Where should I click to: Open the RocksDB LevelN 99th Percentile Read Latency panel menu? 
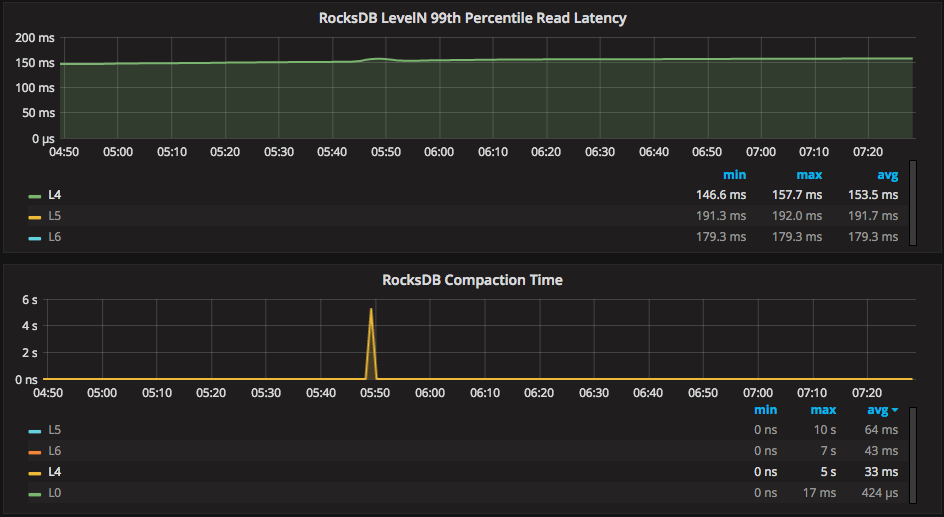pyautogui.click(x=472, y=18)
